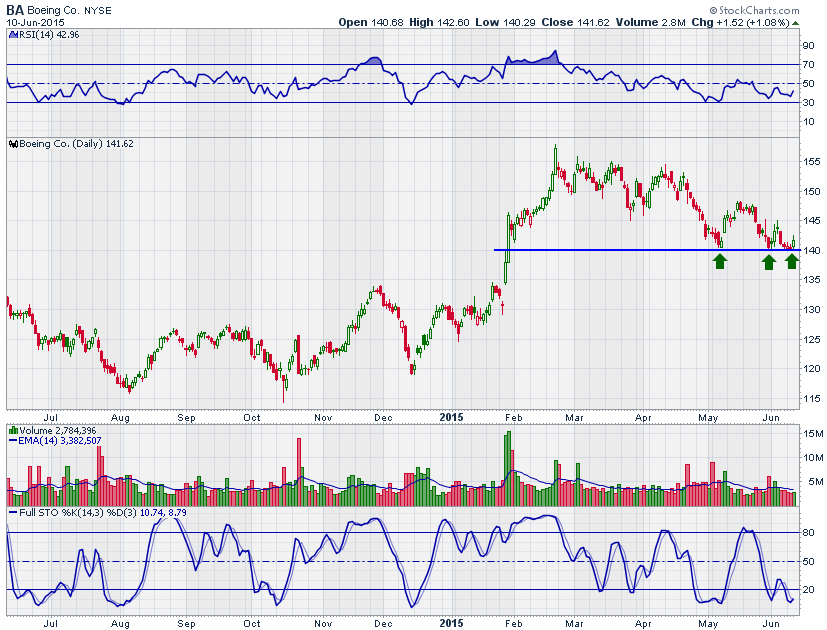
Task: Click the RSI(14) indicator legend icon
Action: pyautogui.click(x=14, y=35)
